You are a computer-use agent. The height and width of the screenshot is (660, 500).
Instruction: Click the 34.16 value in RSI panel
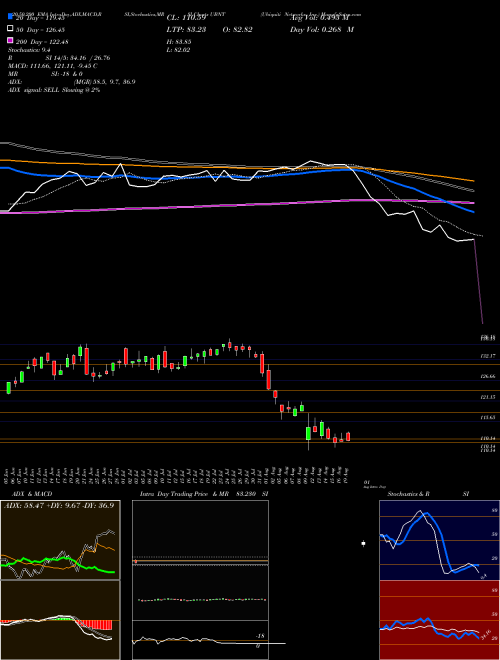[x=486, y=634]
